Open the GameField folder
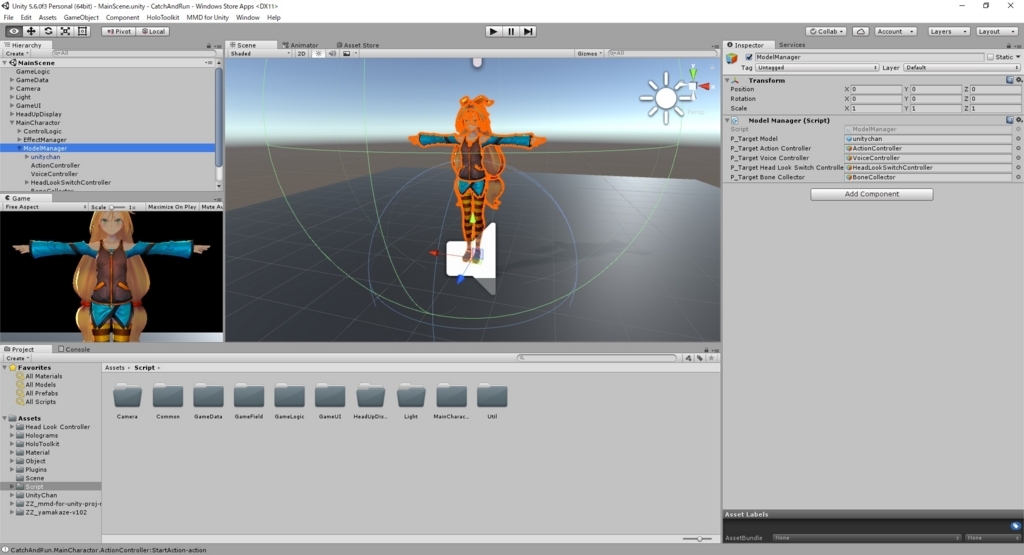 tap(249, 401)
